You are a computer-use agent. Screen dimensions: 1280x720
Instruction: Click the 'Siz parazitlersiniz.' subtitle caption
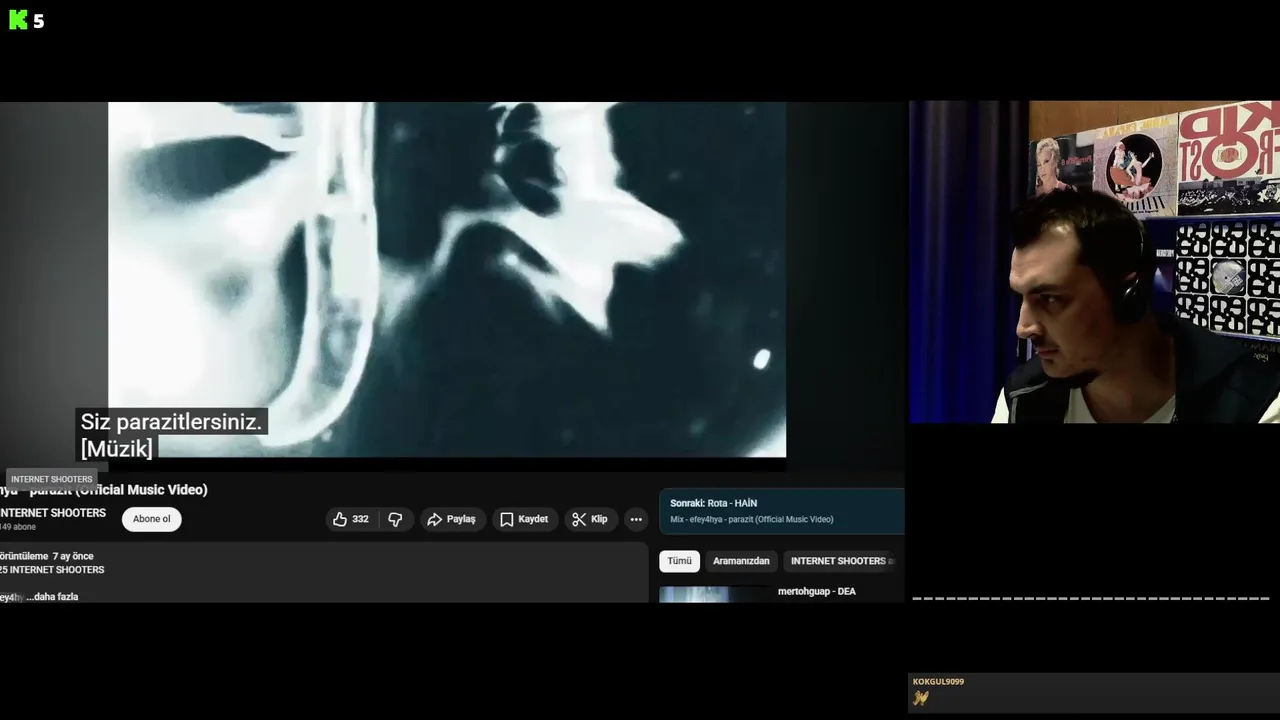click(x=171, y=422)
